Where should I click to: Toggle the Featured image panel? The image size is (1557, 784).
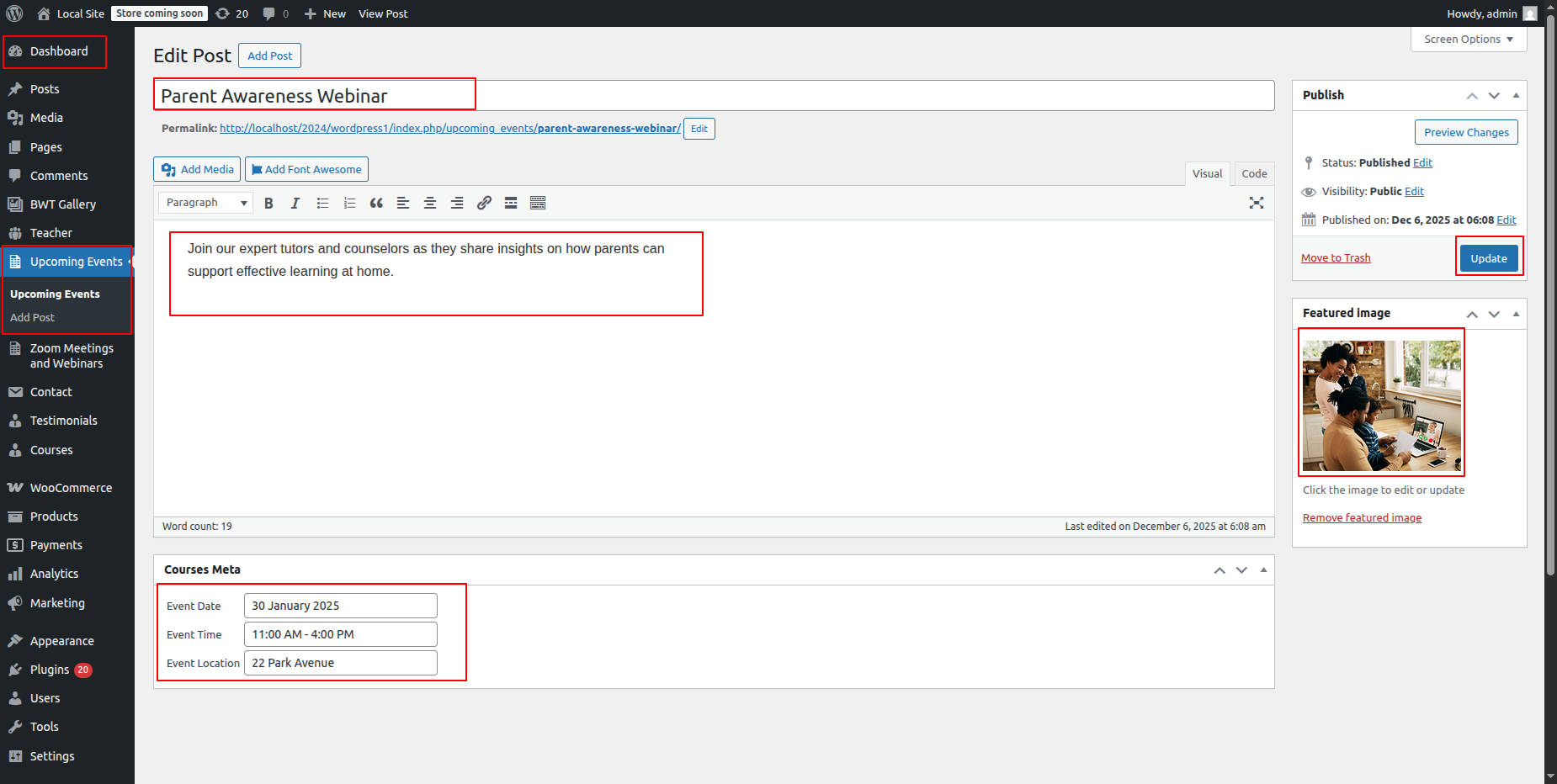coord(1516,314)
